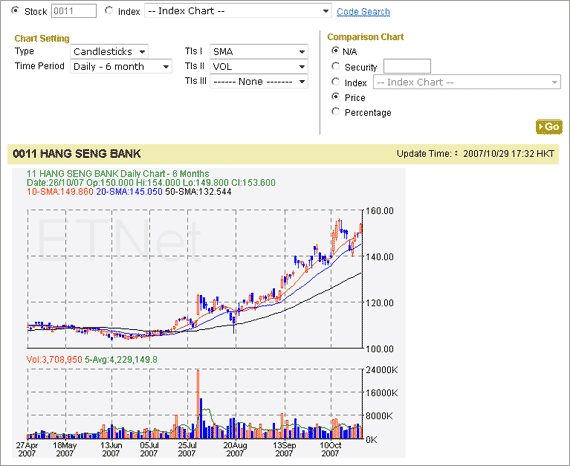Select the Stock radio button
This screenshot has height=466, width=570.
pyautogui.click(x=15, y=11)
